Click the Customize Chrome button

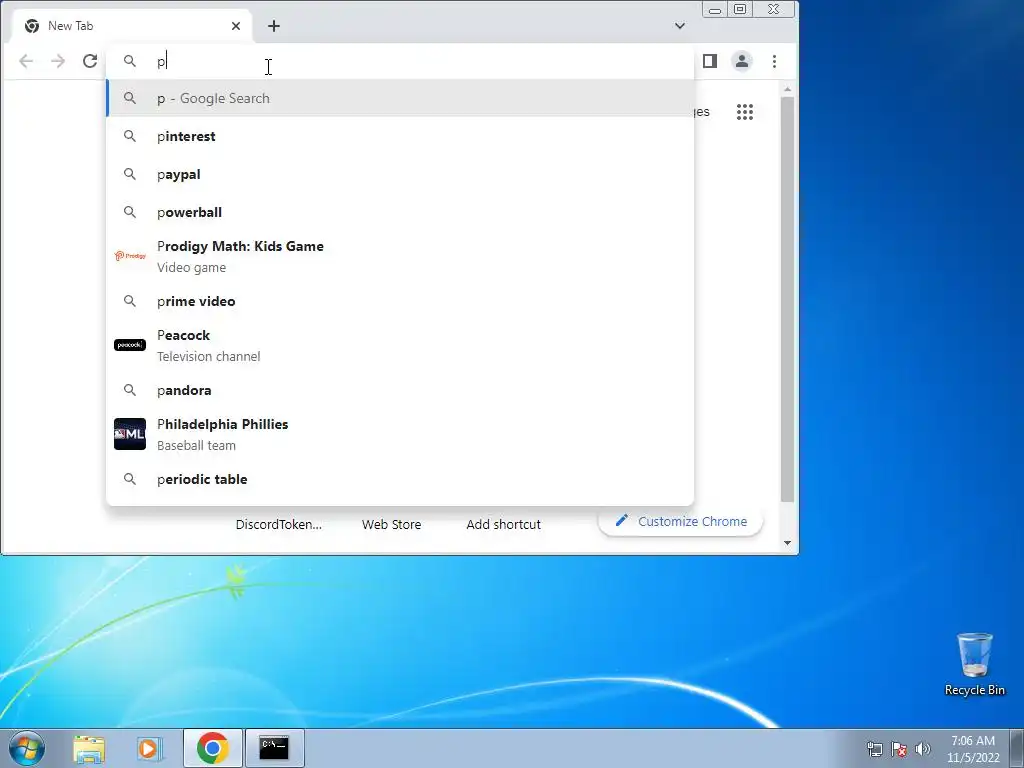pos(680,521)
